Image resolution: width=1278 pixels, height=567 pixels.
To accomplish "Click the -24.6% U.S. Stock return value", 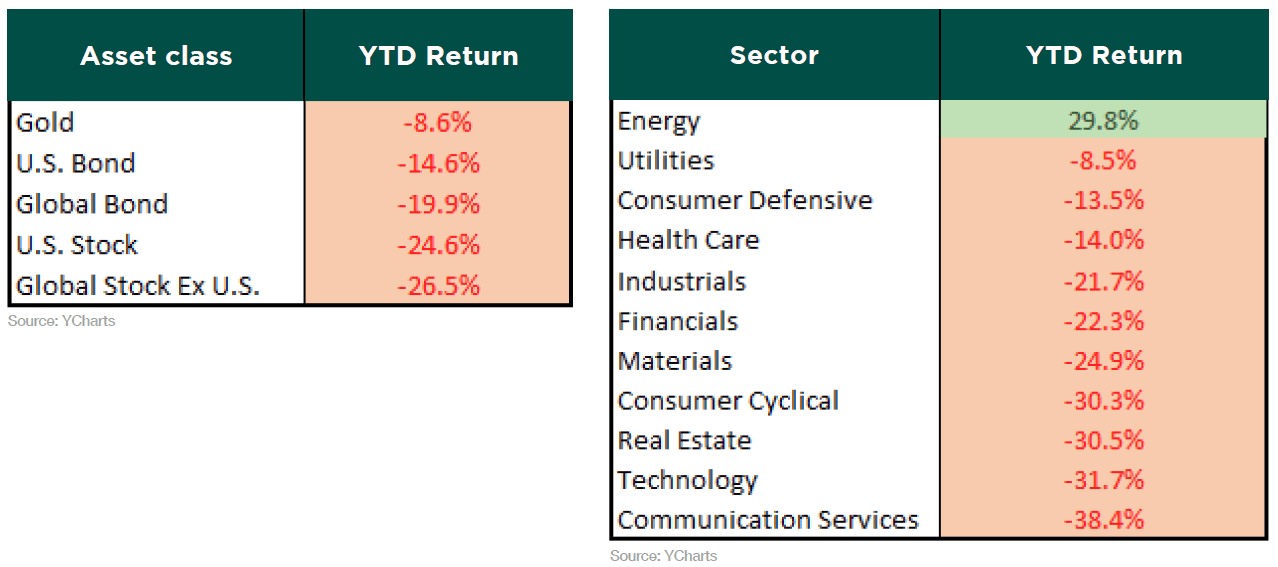I will point(438,245).
